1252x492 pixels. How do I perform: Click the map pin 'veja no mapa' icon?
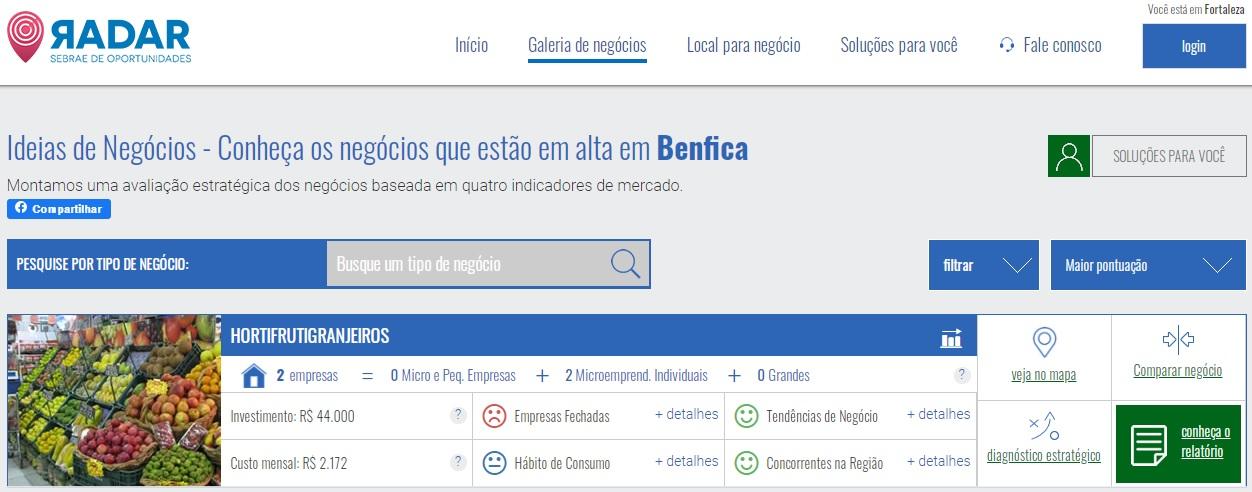[1044, 343]
